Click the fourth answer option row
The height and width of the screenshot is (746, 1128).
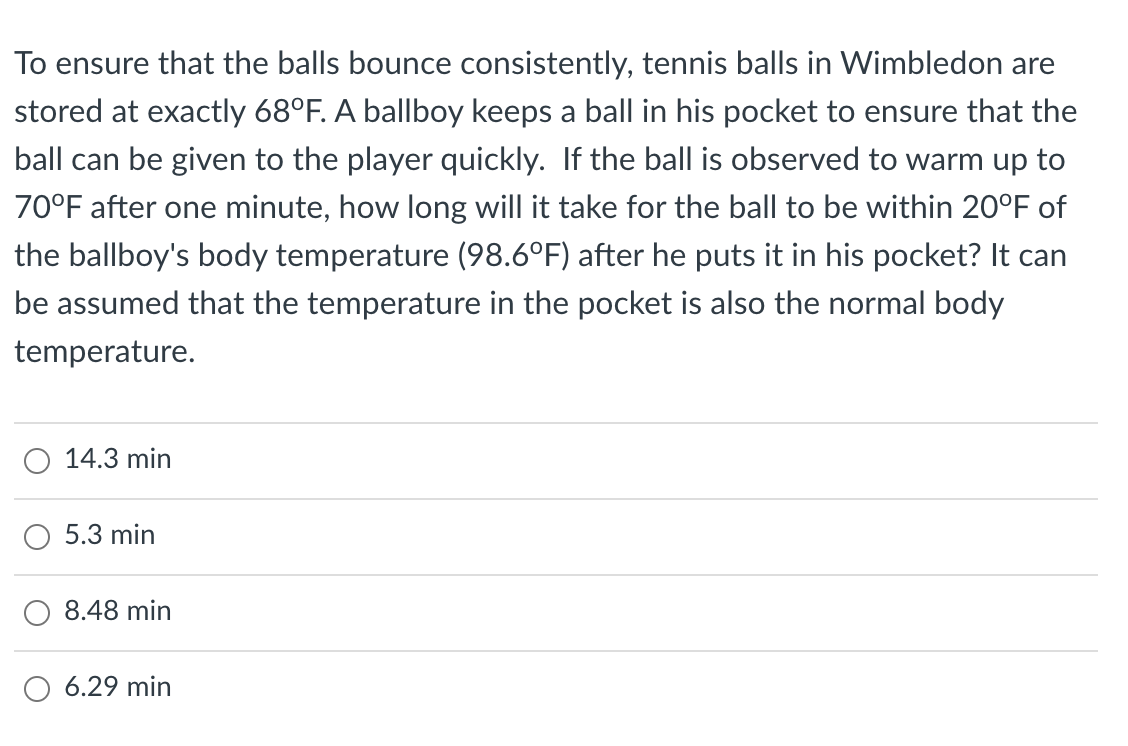tap(300, 687)
